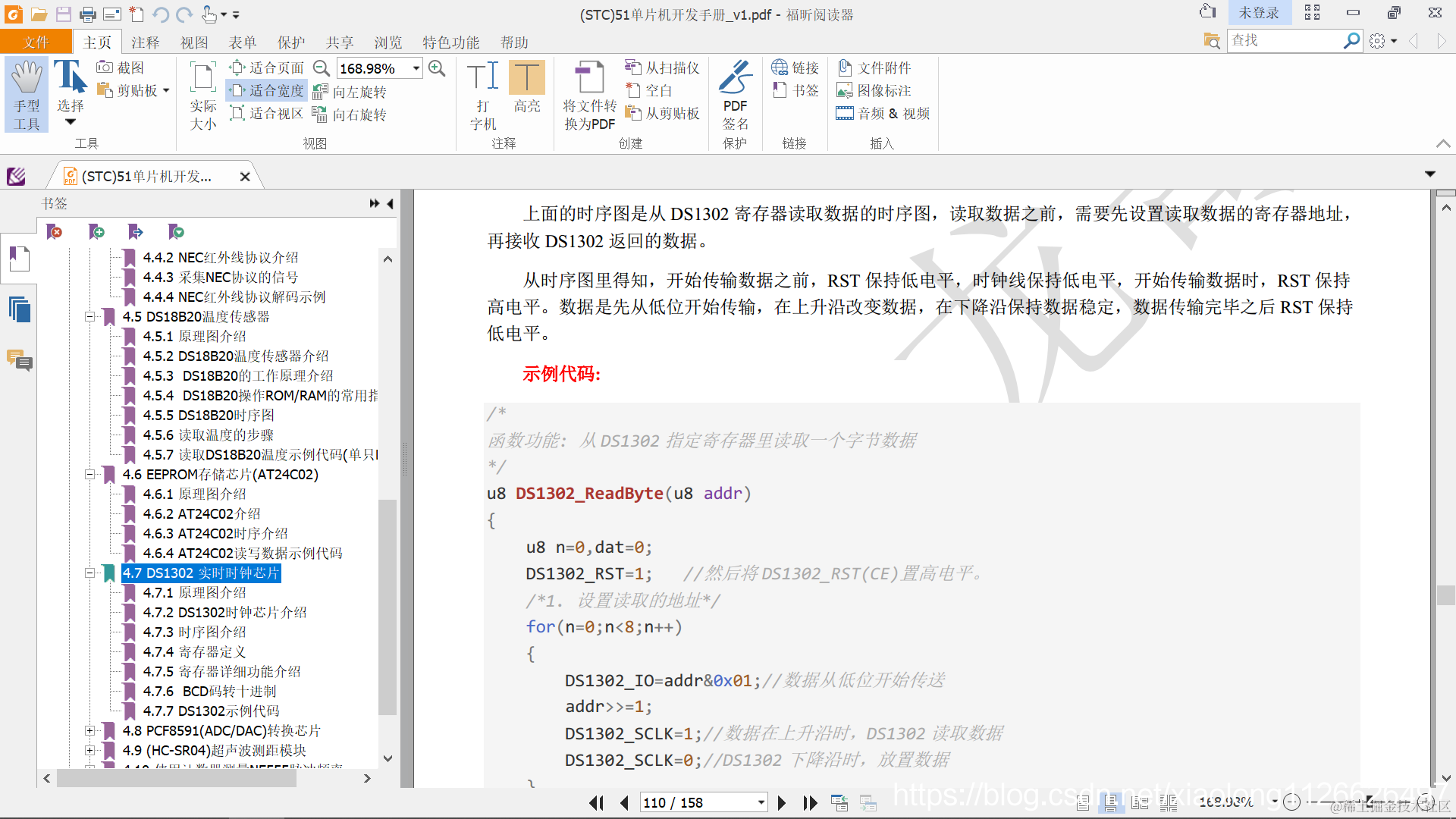Toggle Fit Page (适合页面) view mode

(x=267, y=68)
